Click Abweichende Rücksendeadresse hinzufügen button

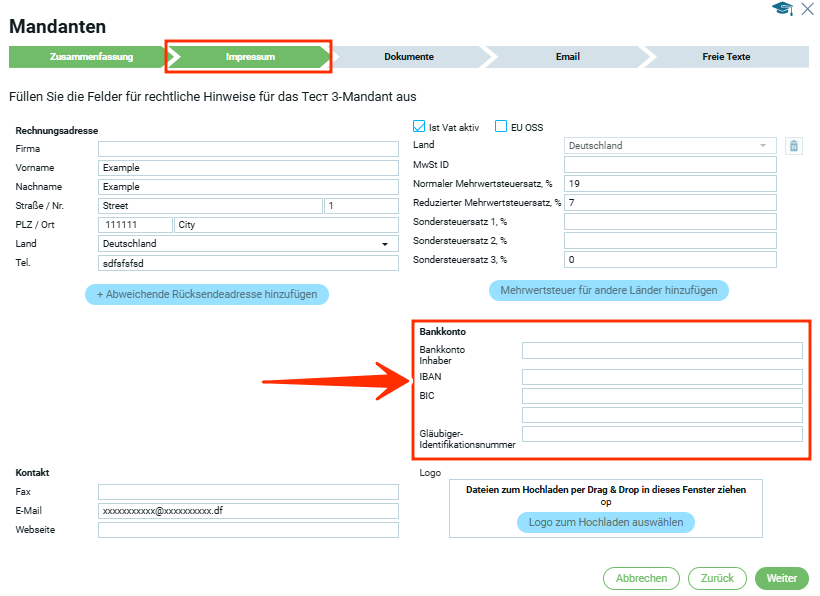click(x=207, y=294)
